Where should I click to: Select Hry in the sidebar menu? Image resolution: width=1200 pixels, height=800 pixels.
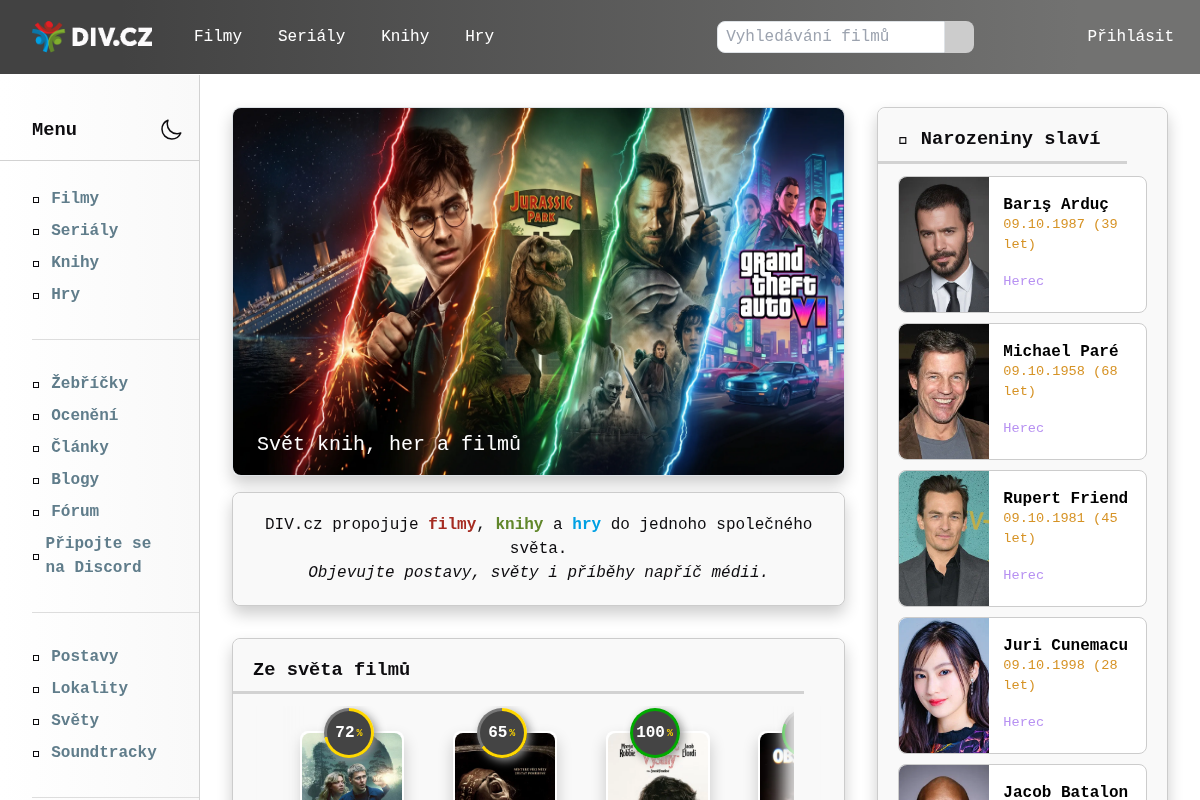click(x=66, y=295)
